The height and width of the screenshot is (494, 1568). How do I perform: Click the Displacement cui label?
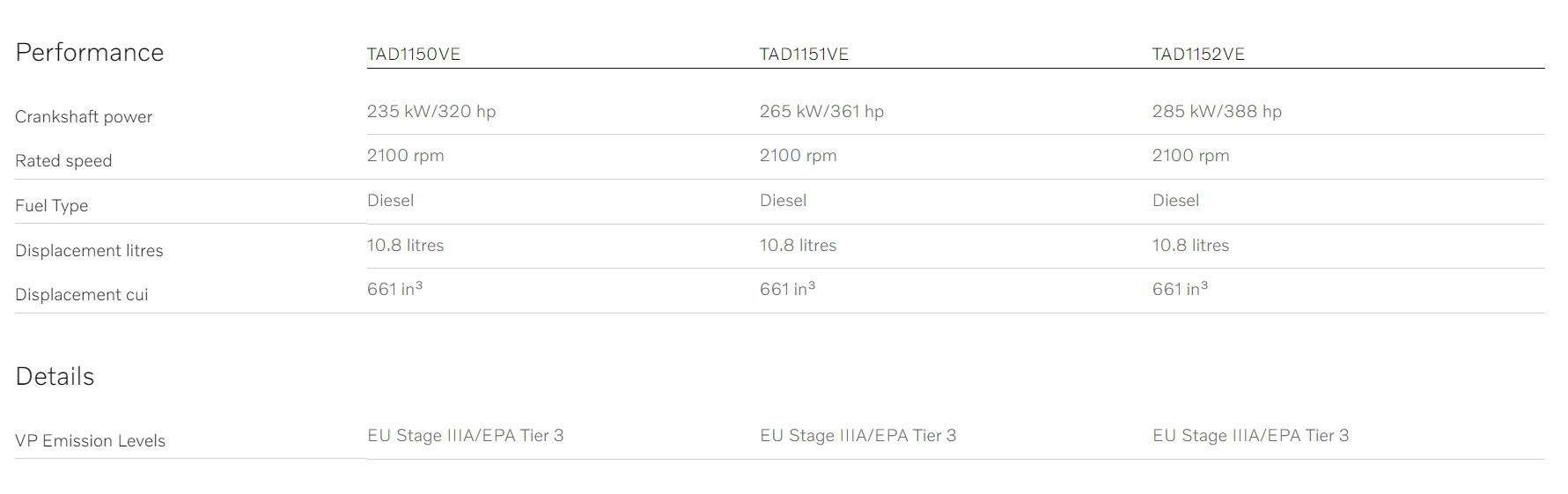coord(82,295)
